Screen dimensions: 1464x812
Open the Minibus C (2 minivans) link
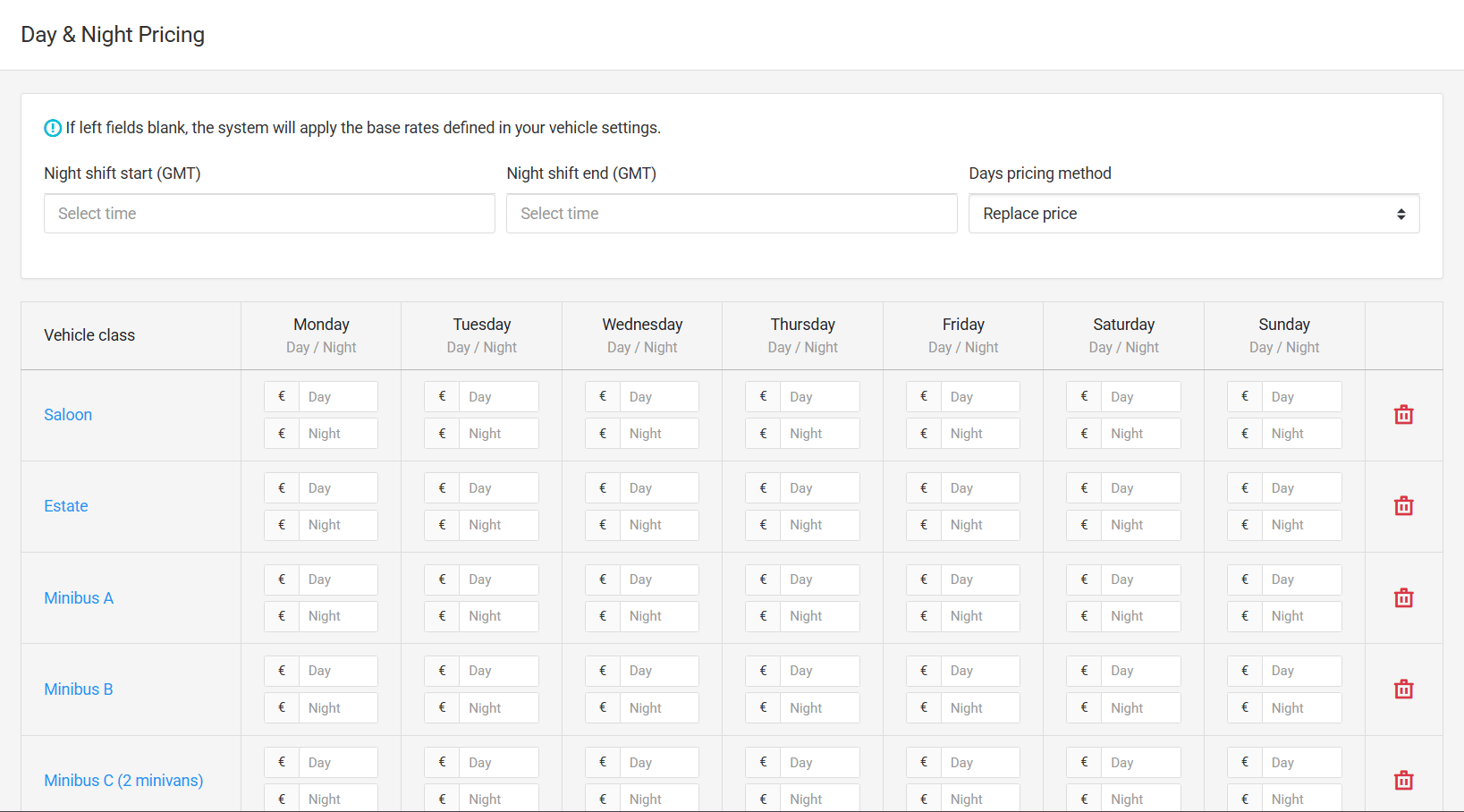point(123,781)
